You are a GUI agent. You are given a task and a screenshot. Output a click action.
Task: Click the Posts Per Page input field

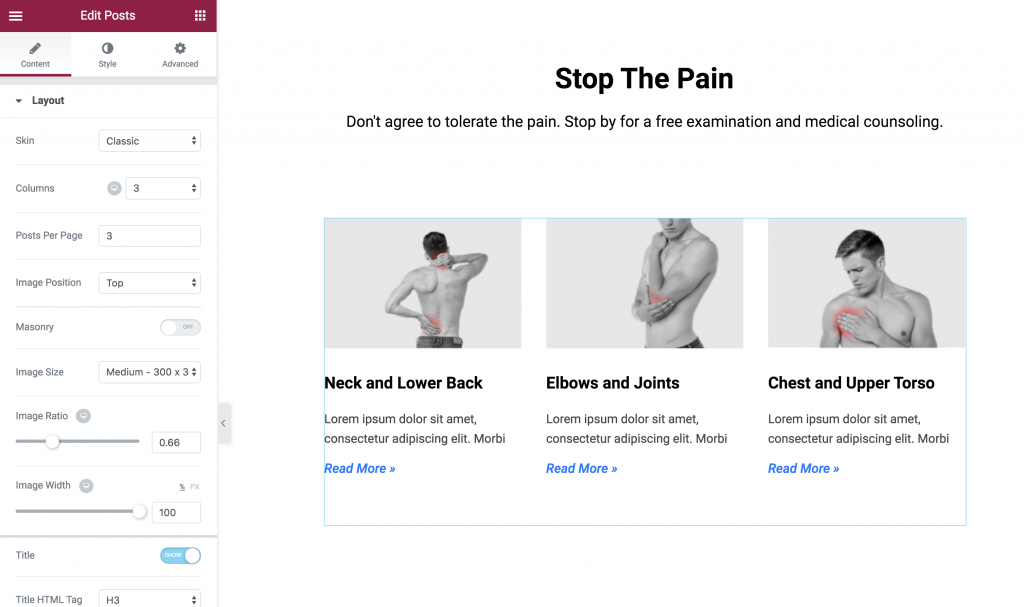(150, 236)
